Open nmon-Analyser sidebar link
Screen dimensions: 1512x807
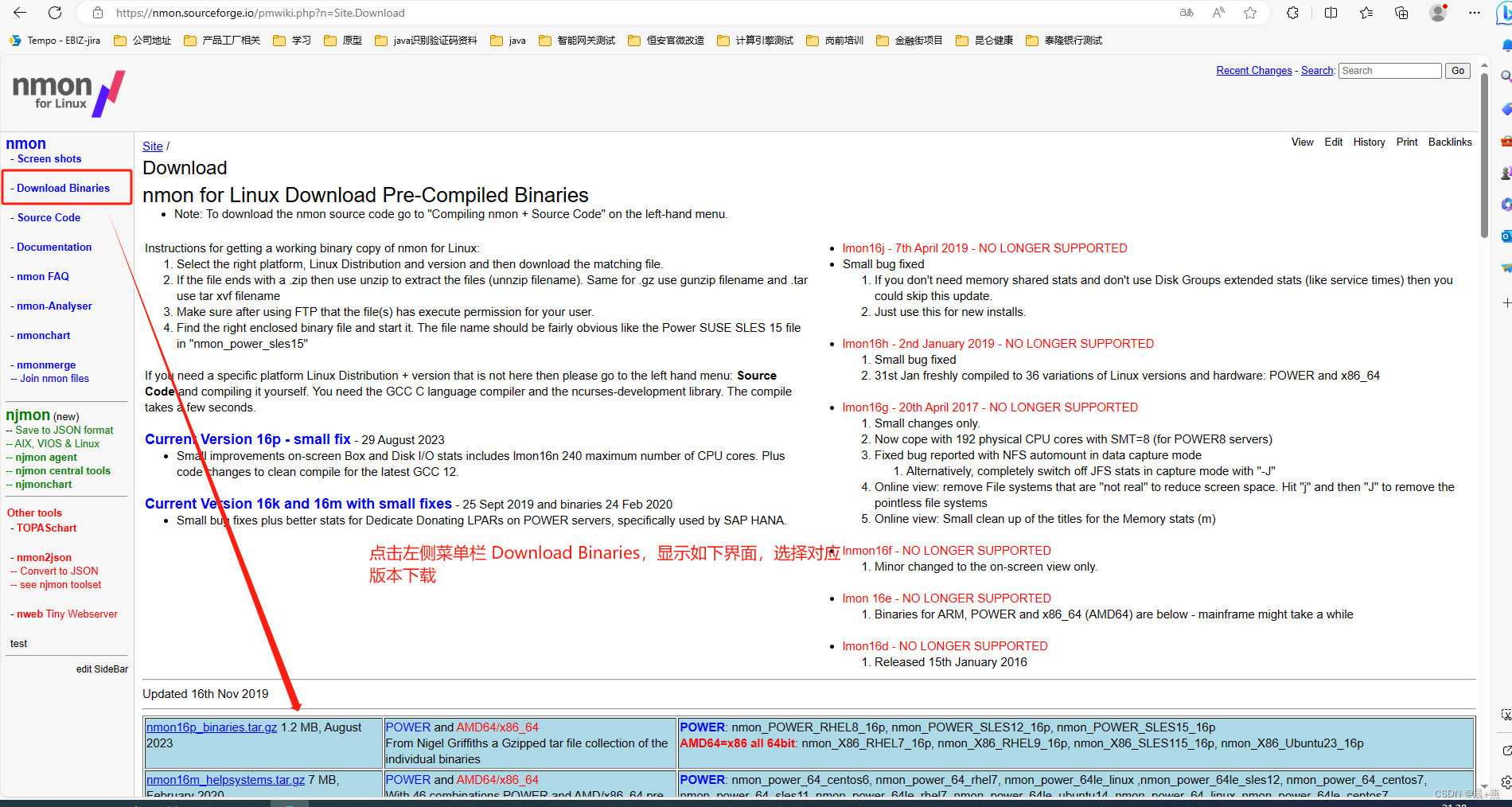click(x=54, y=306)
